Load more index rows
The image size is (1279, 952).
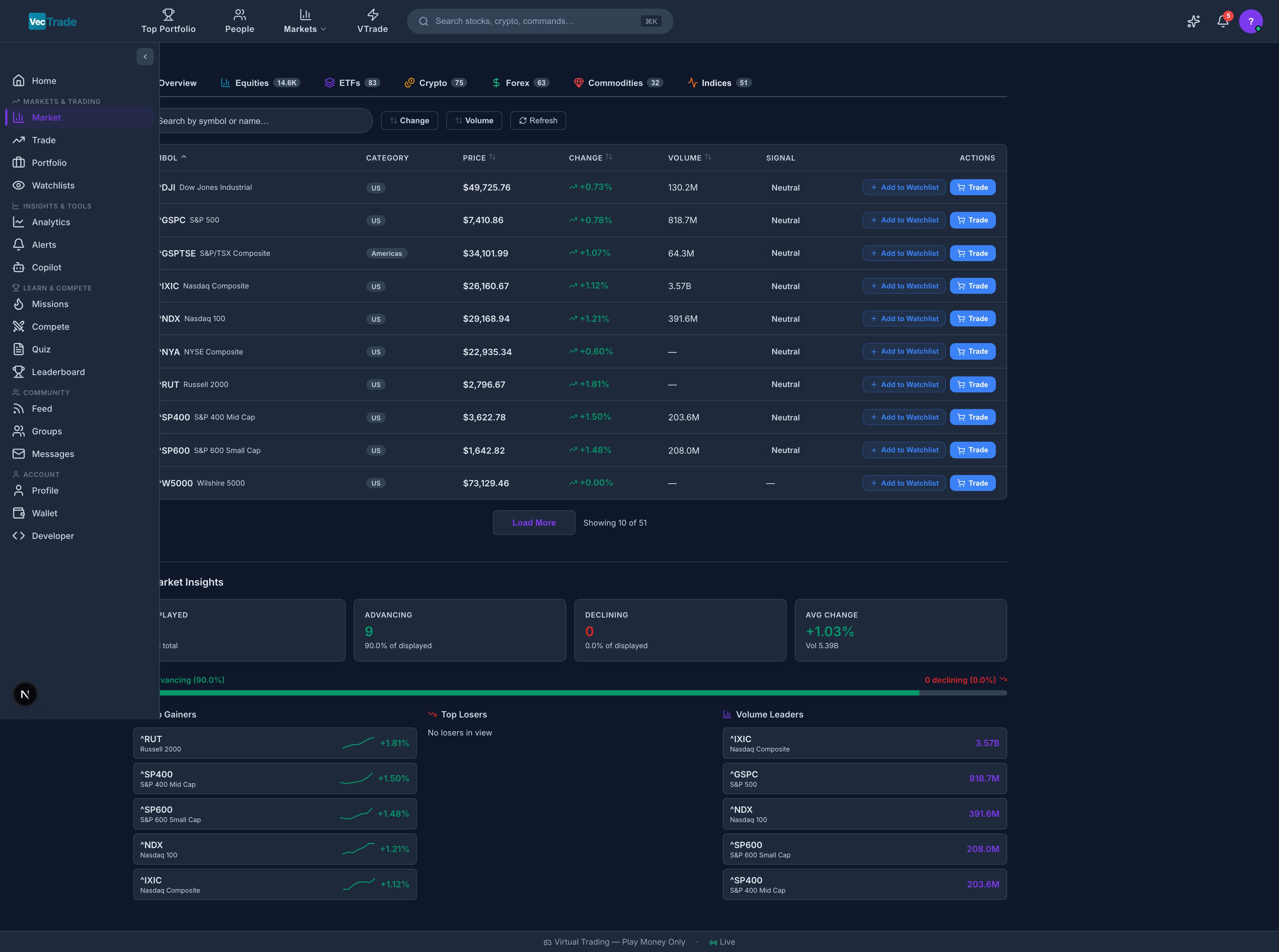(x=534, y=523)
